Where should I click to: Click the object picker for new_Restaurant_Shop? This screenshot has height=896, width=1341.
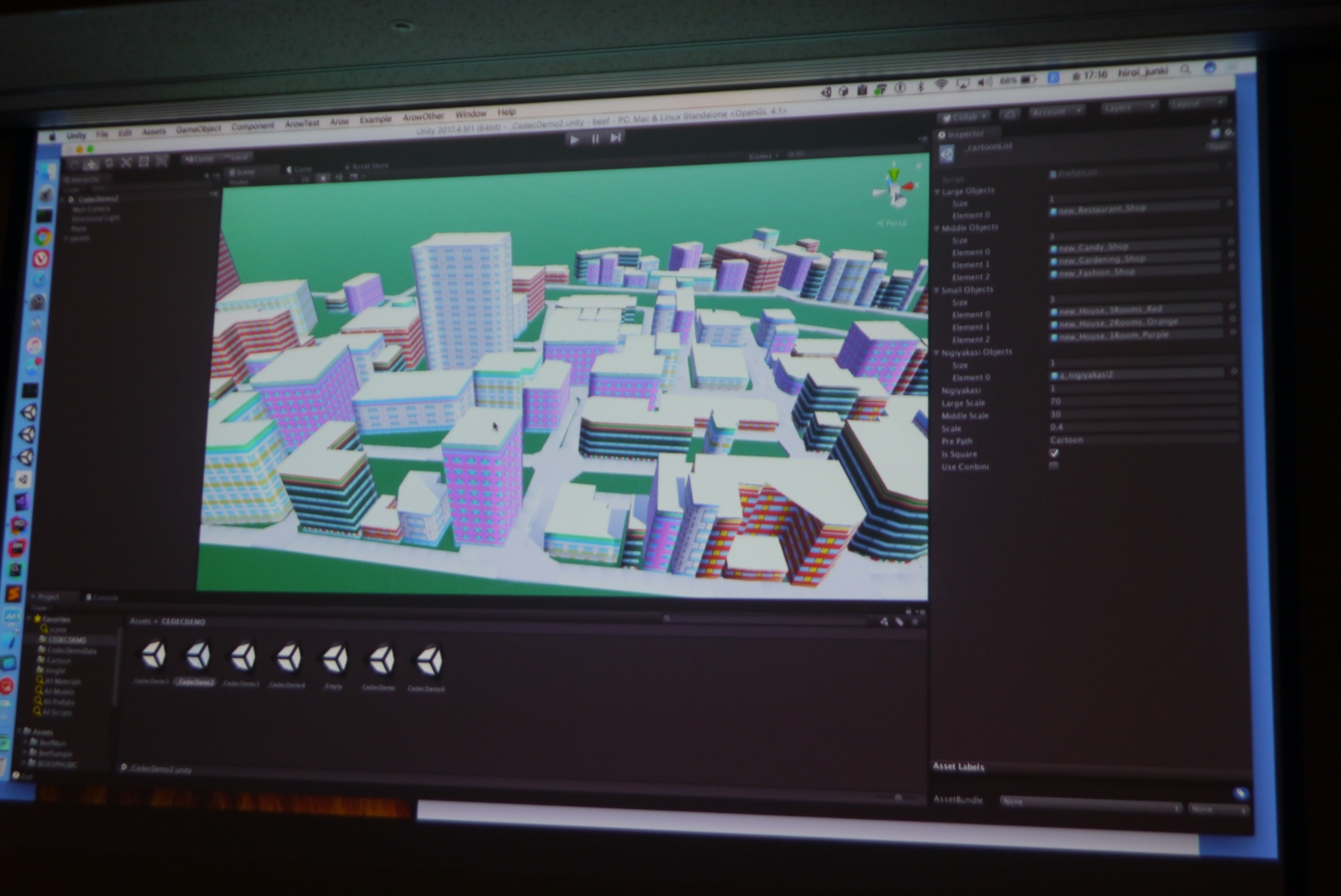click(x=1230, y=203)
